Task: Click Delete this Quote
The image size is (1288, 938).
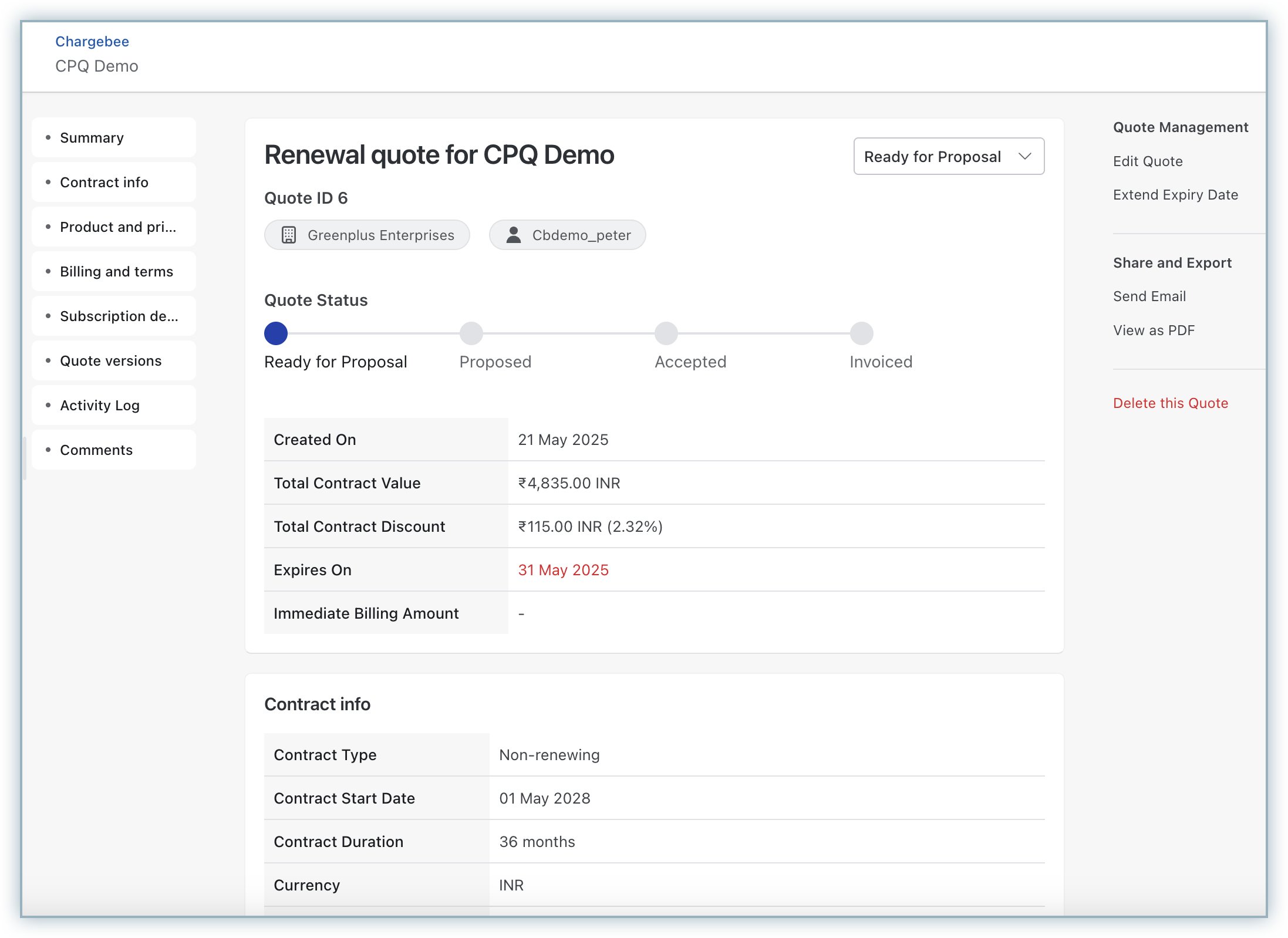Action: pyautogui.click(x=1171, y=403)
